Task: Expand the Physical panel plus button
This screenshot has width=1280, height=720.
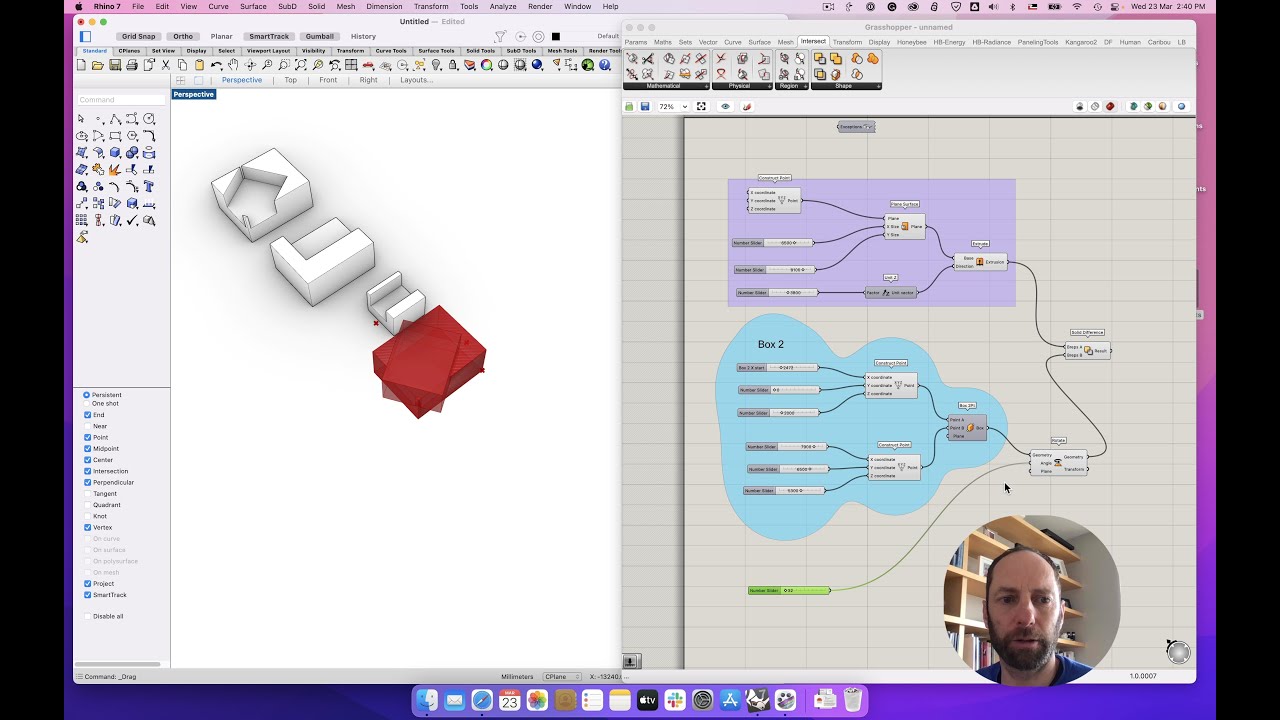Action: (770, 86)
